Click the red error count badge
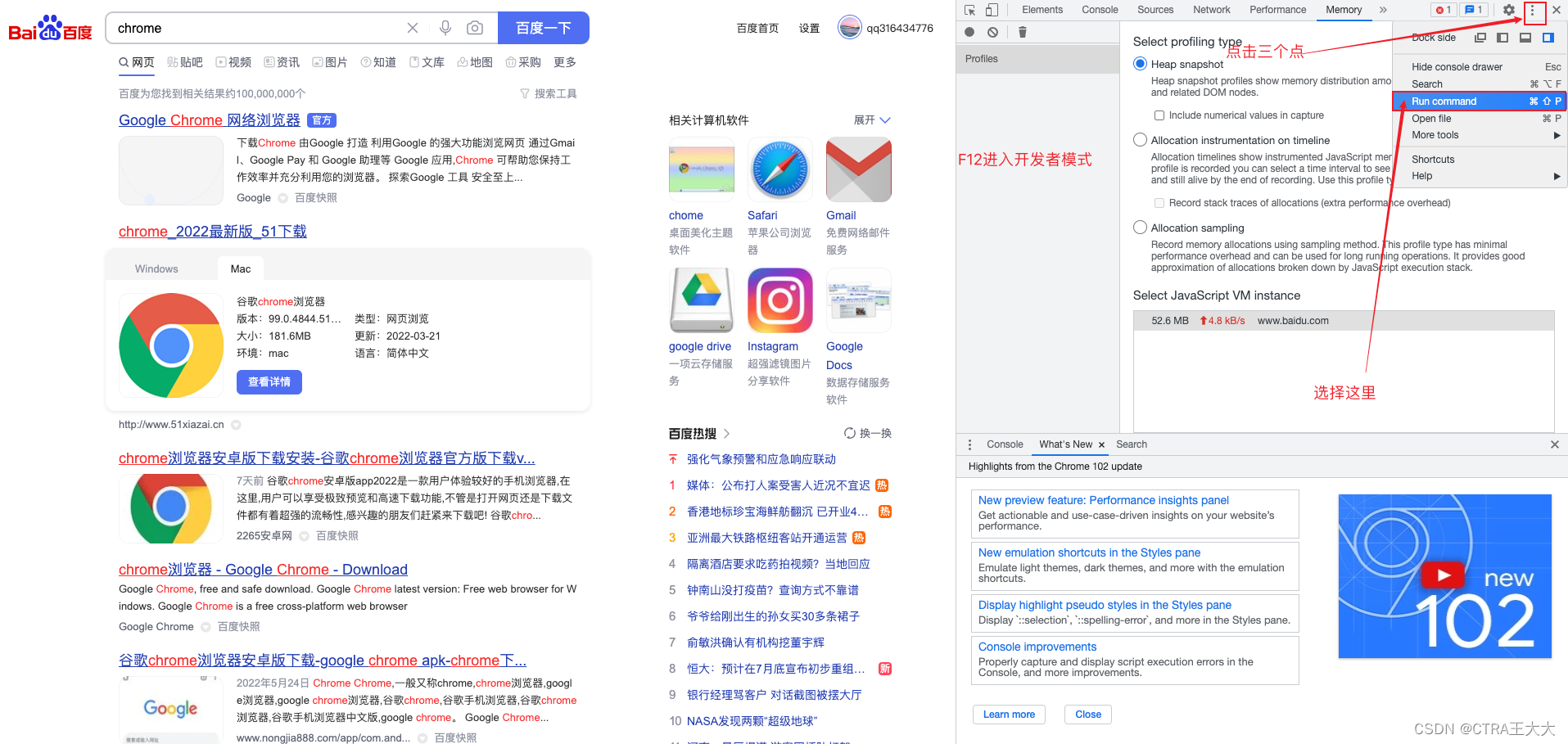Image resolution: width=1568 pixels, height=744 pixels. coord(1444,10)
